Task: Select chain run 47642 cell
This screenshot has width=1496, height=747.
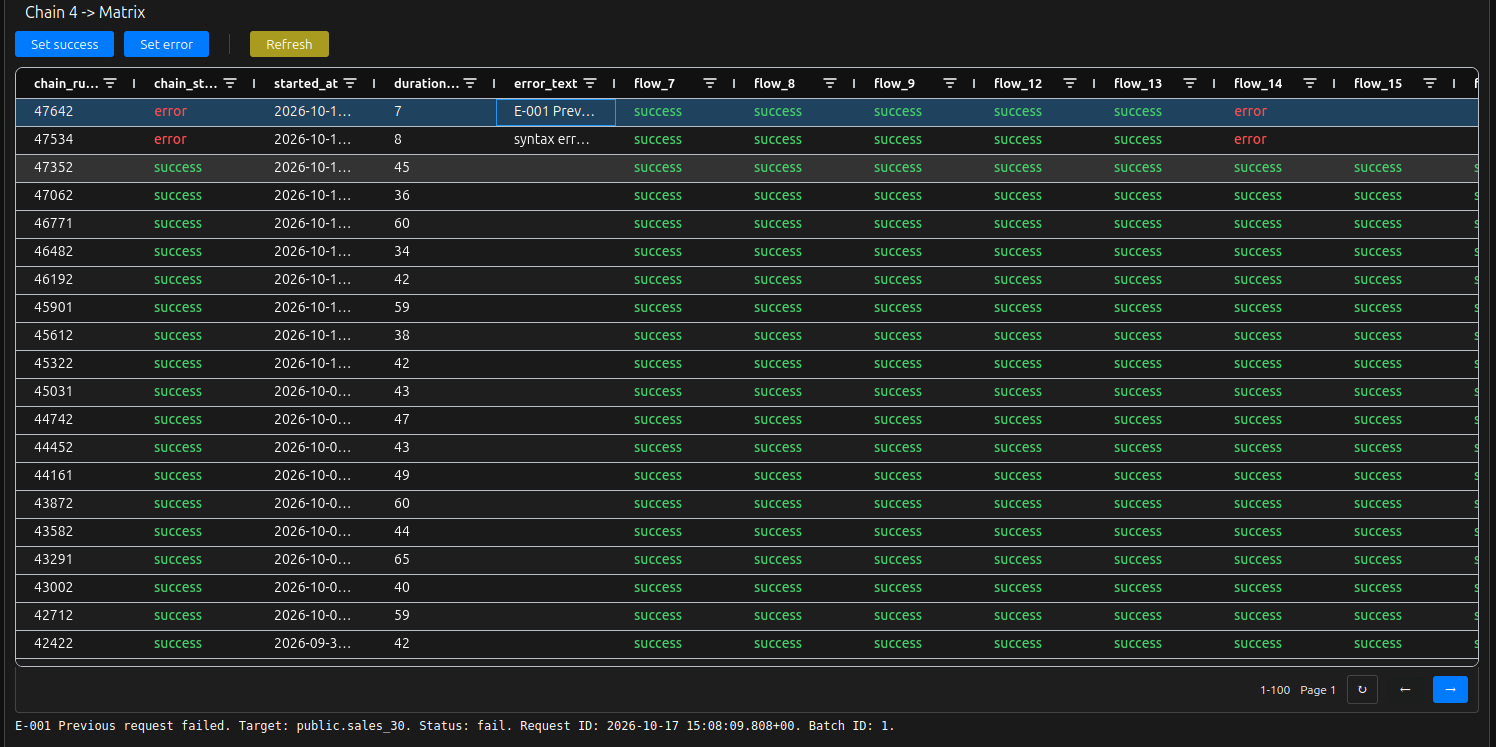Action: tap(76, 111)
